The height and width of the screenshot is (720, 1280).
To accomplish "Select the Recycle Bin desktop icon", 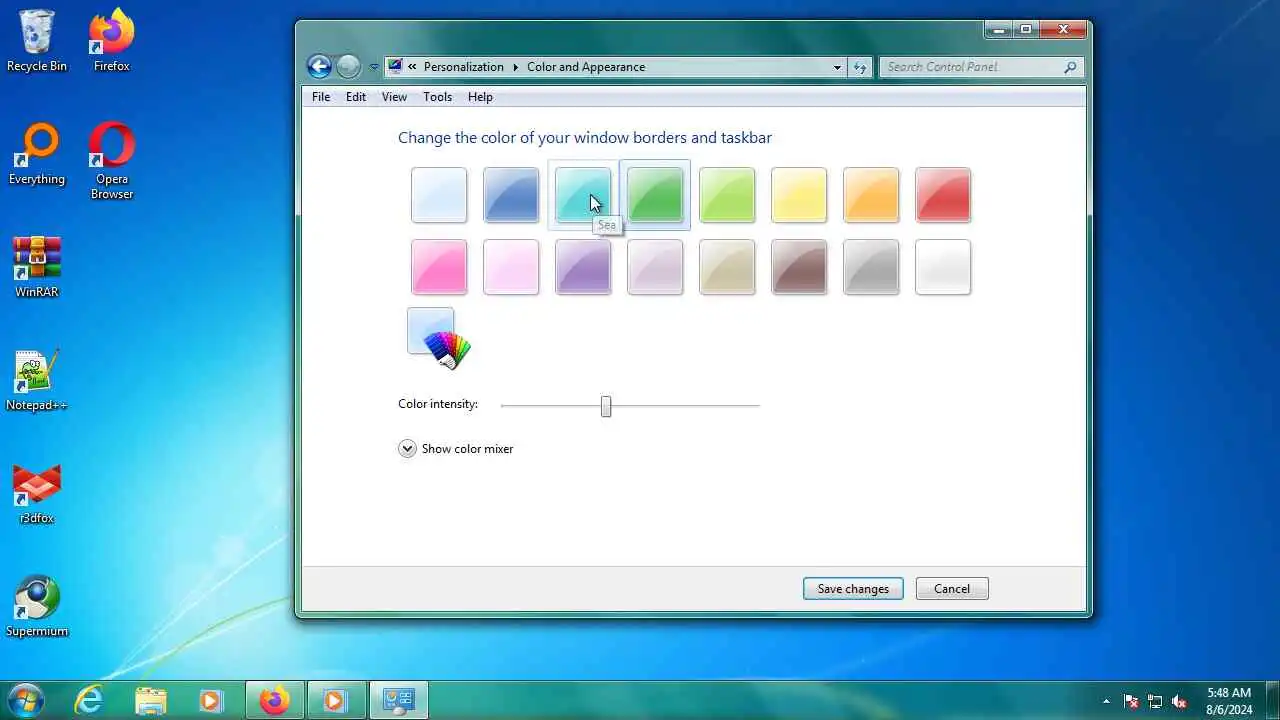I will (37, 41).
